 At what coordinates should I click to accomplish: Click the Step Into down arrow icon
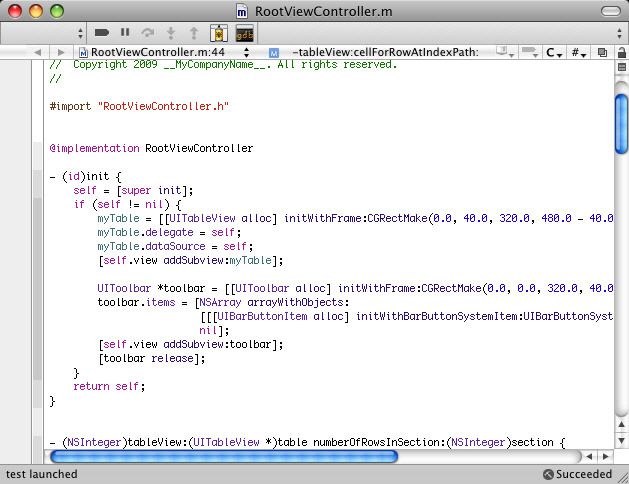click(x=171, y=33)
